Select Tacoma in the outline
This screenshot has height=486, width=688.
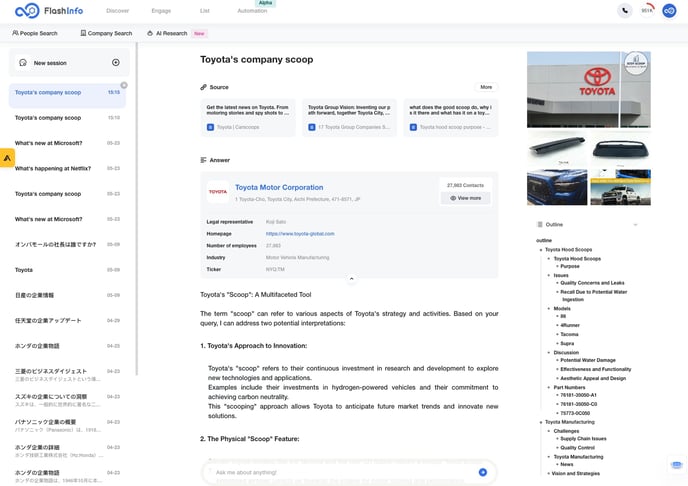[569, 334]
